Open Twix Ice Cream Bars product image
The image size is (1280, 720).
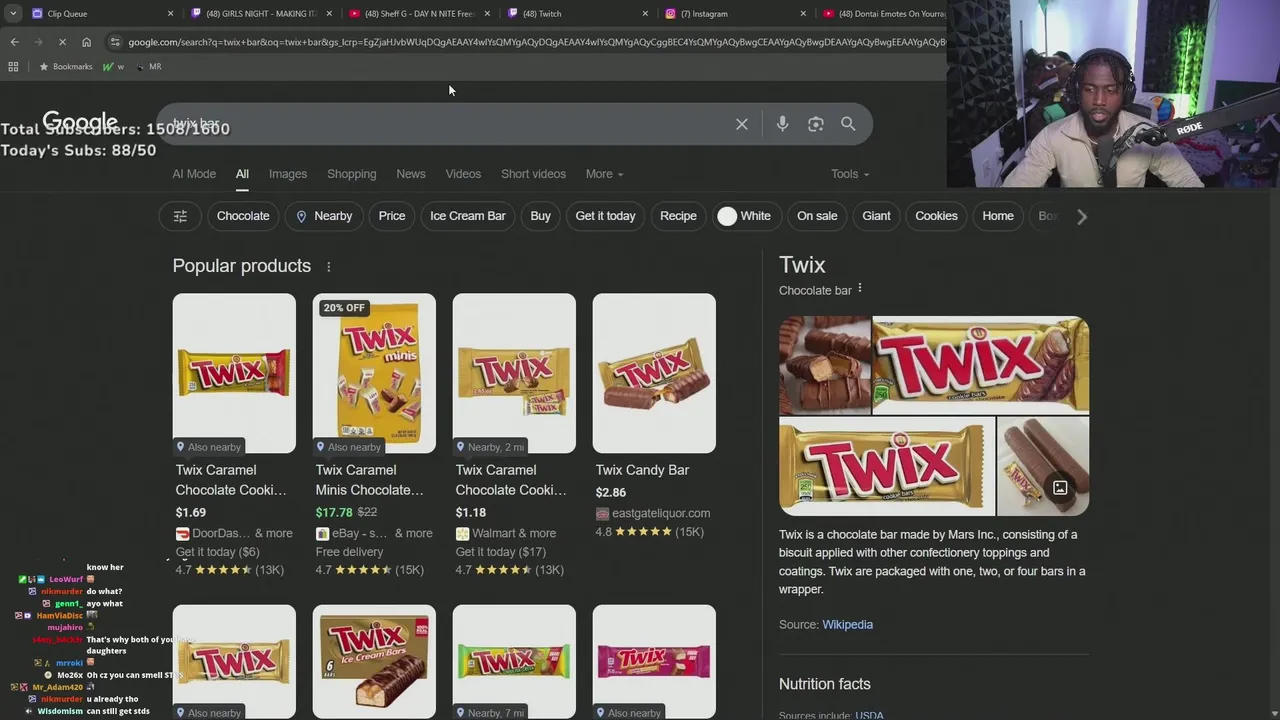[x=374, y=661]
